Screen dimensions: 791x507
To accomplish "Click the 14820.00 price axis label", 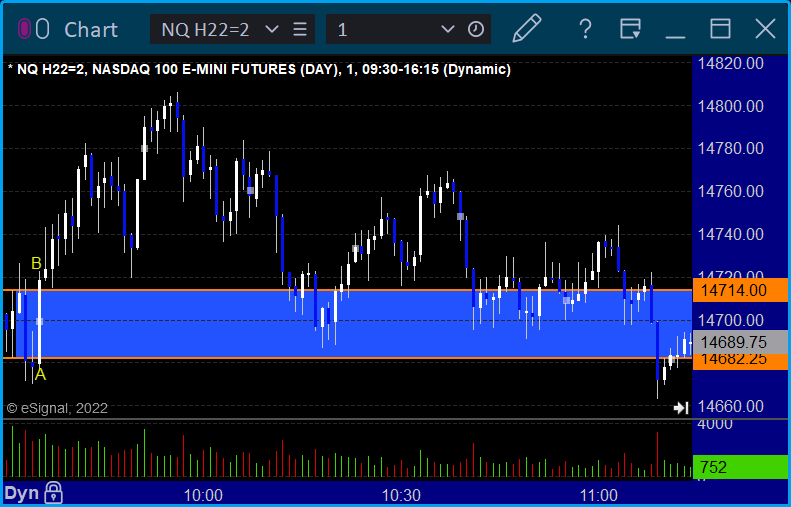I will click(730, 64).
